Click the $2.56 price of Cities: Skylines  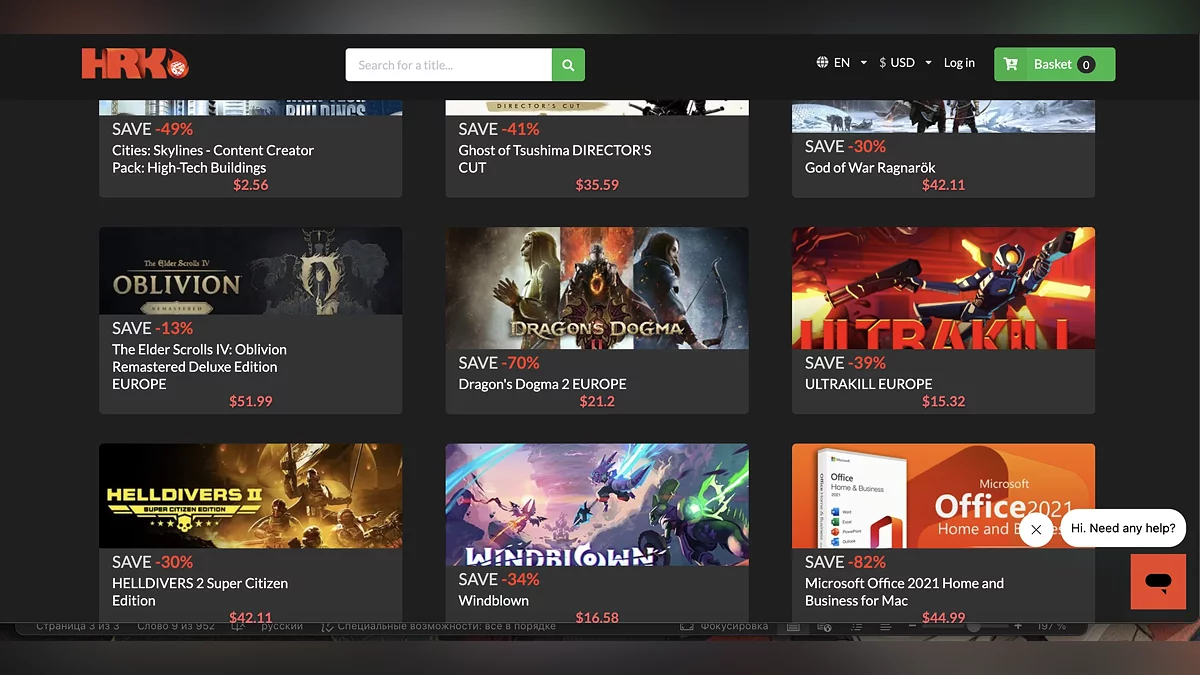(x=251, y=185)
